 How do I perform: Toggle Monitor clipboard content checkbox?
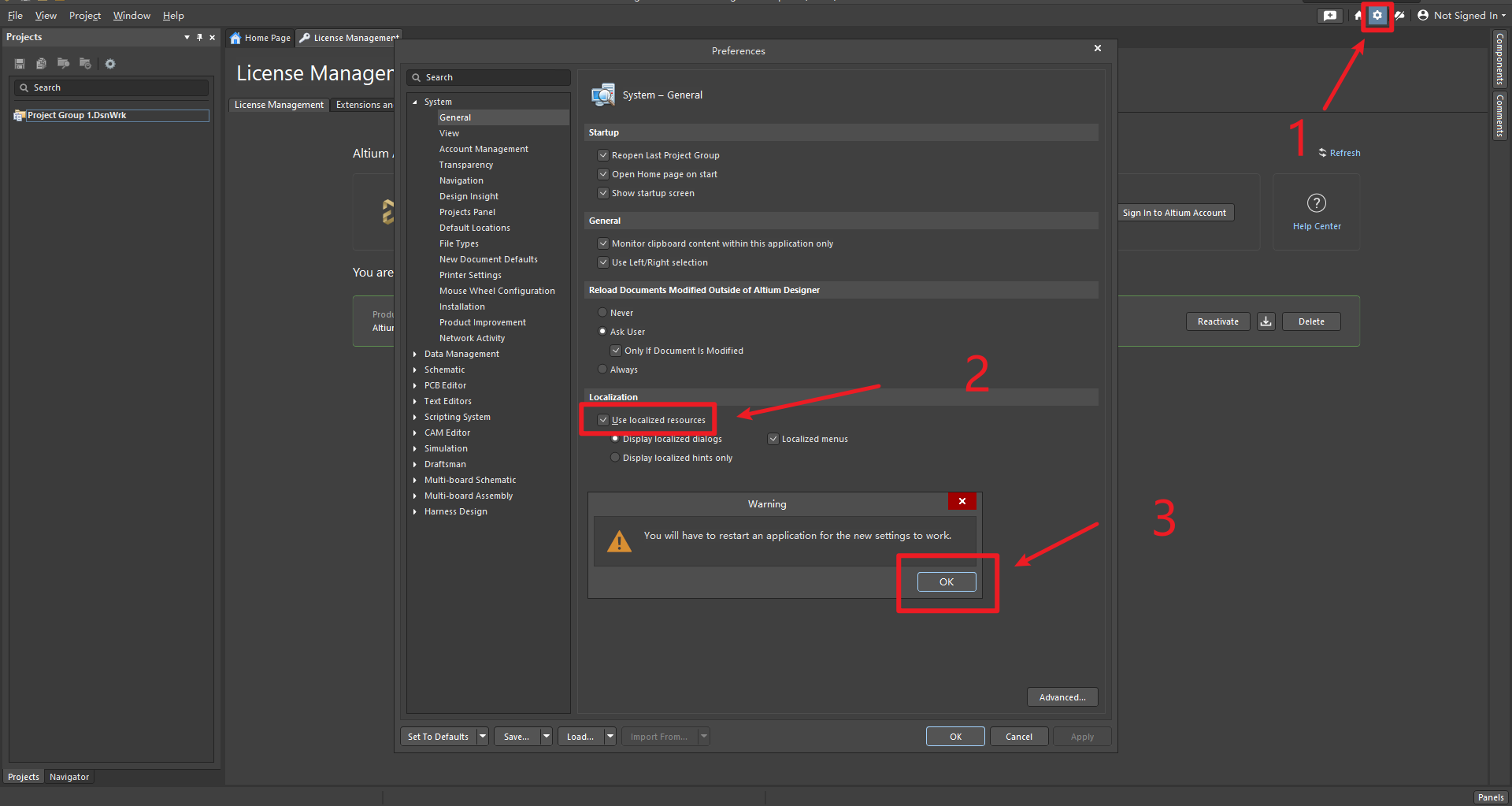[603, 243]
